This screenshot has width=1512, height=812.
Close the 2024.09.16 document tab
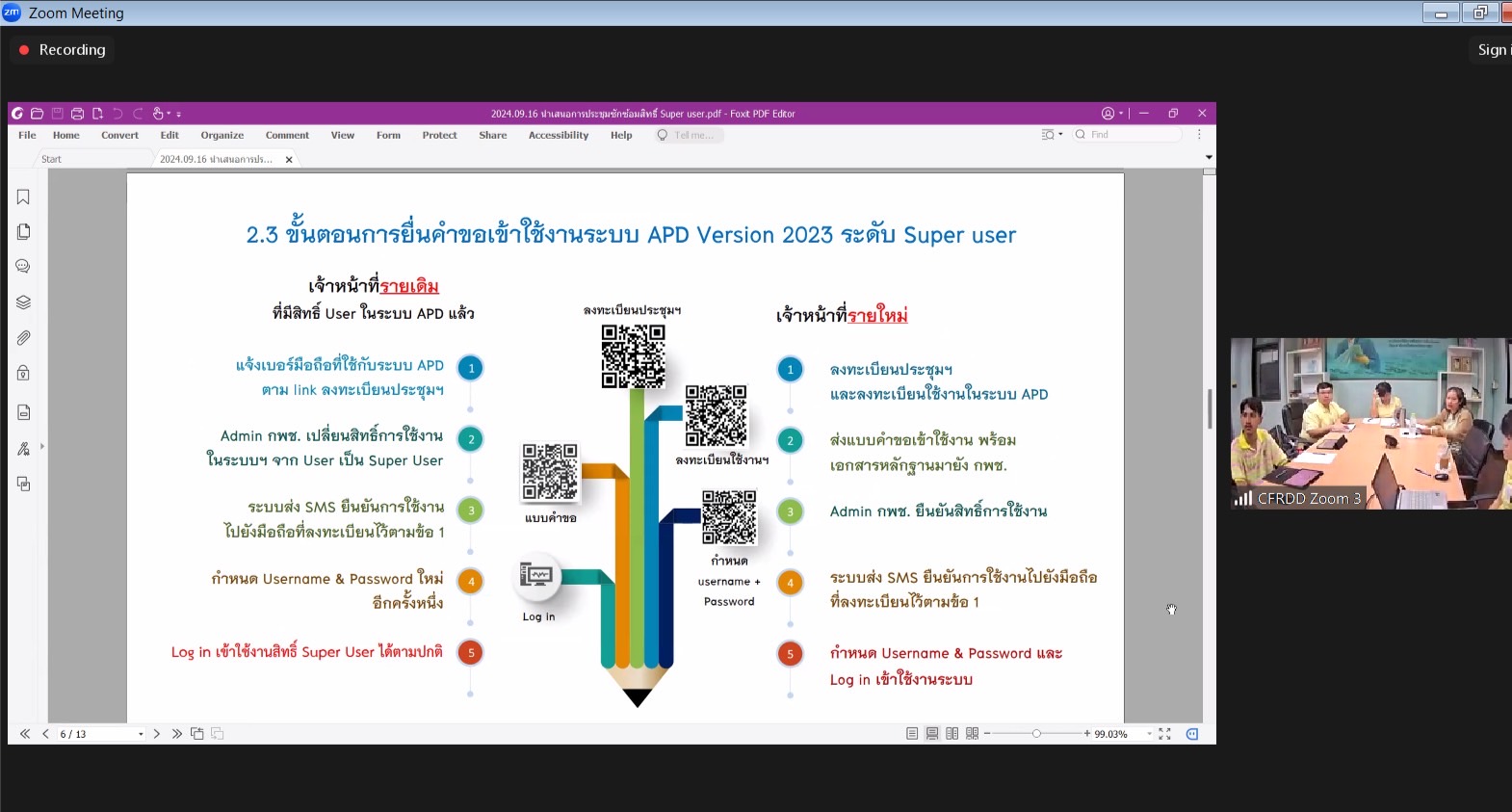289,160
